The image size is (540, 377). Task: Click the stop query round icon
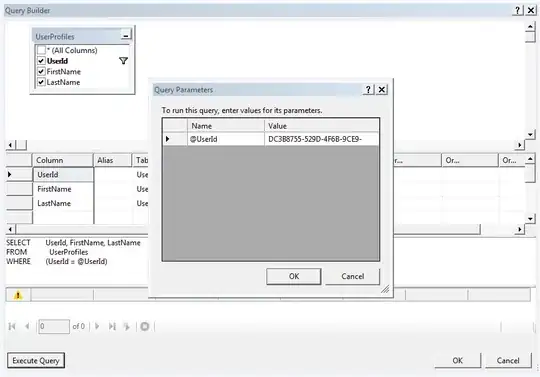tap(145, 326)
